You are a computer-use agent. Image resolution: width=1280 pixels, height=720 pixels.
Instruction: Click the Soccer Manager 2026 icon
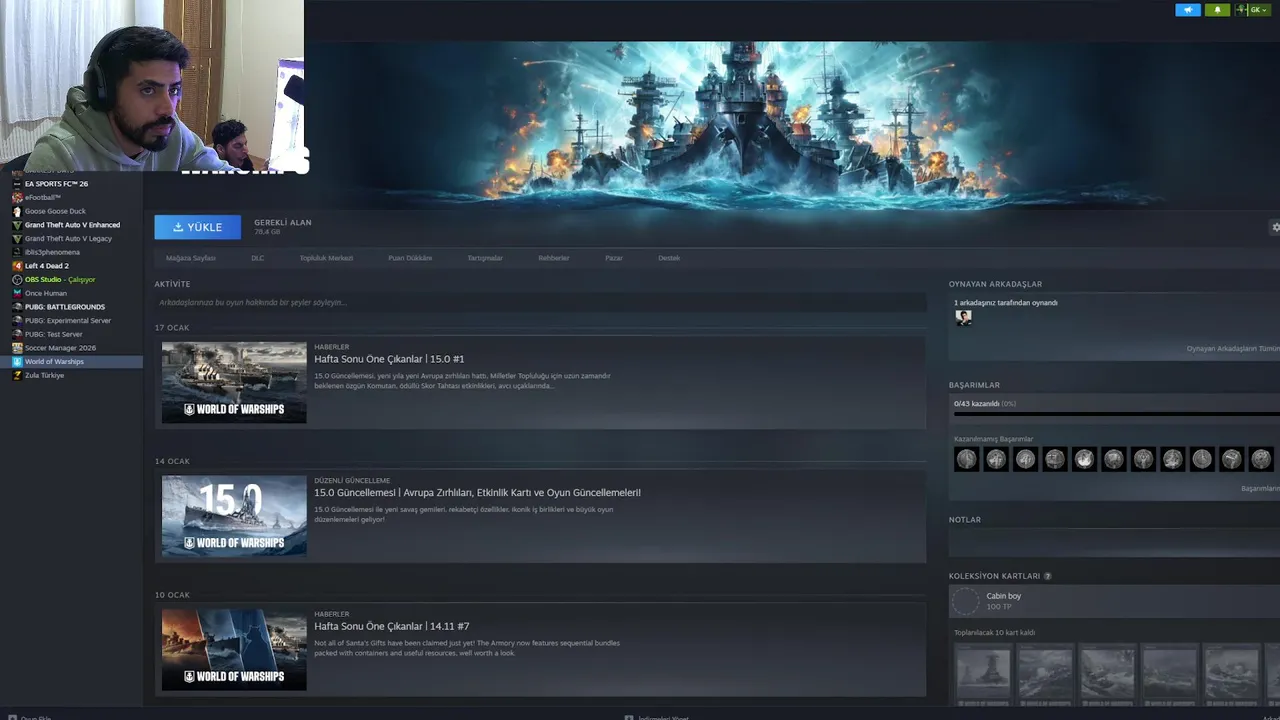coord(17,348)
